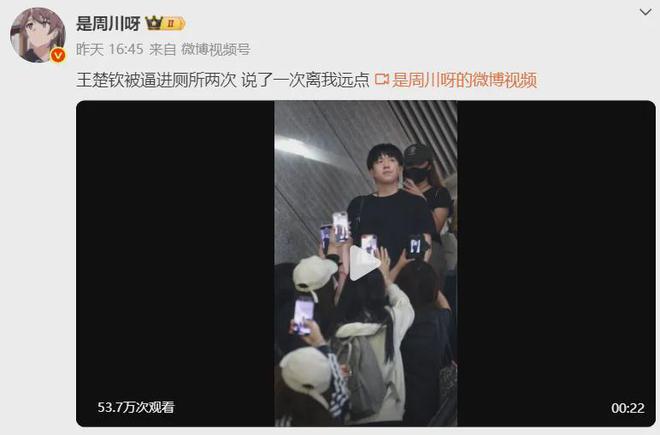660x435 pixels.
Task: Click 昨天 in the post date
Action: (x=90, y=49)
